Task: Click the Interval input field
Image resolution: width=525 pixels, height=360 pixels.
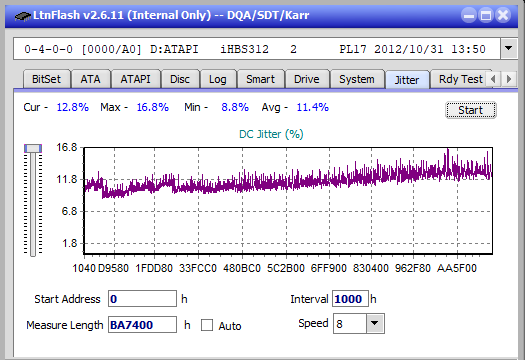Action: pos(350,299)
